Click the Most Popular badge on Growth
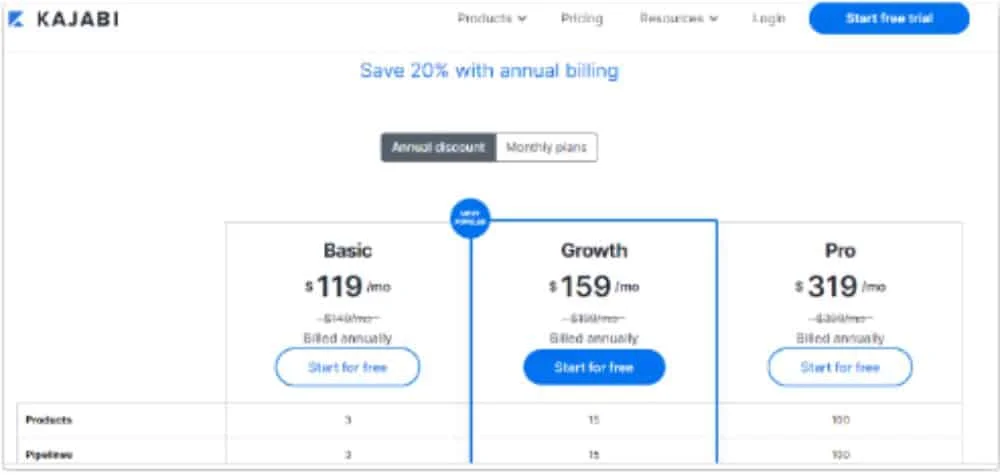The image size is (1000, 475). pyautogui.click(x=471, y=219)
